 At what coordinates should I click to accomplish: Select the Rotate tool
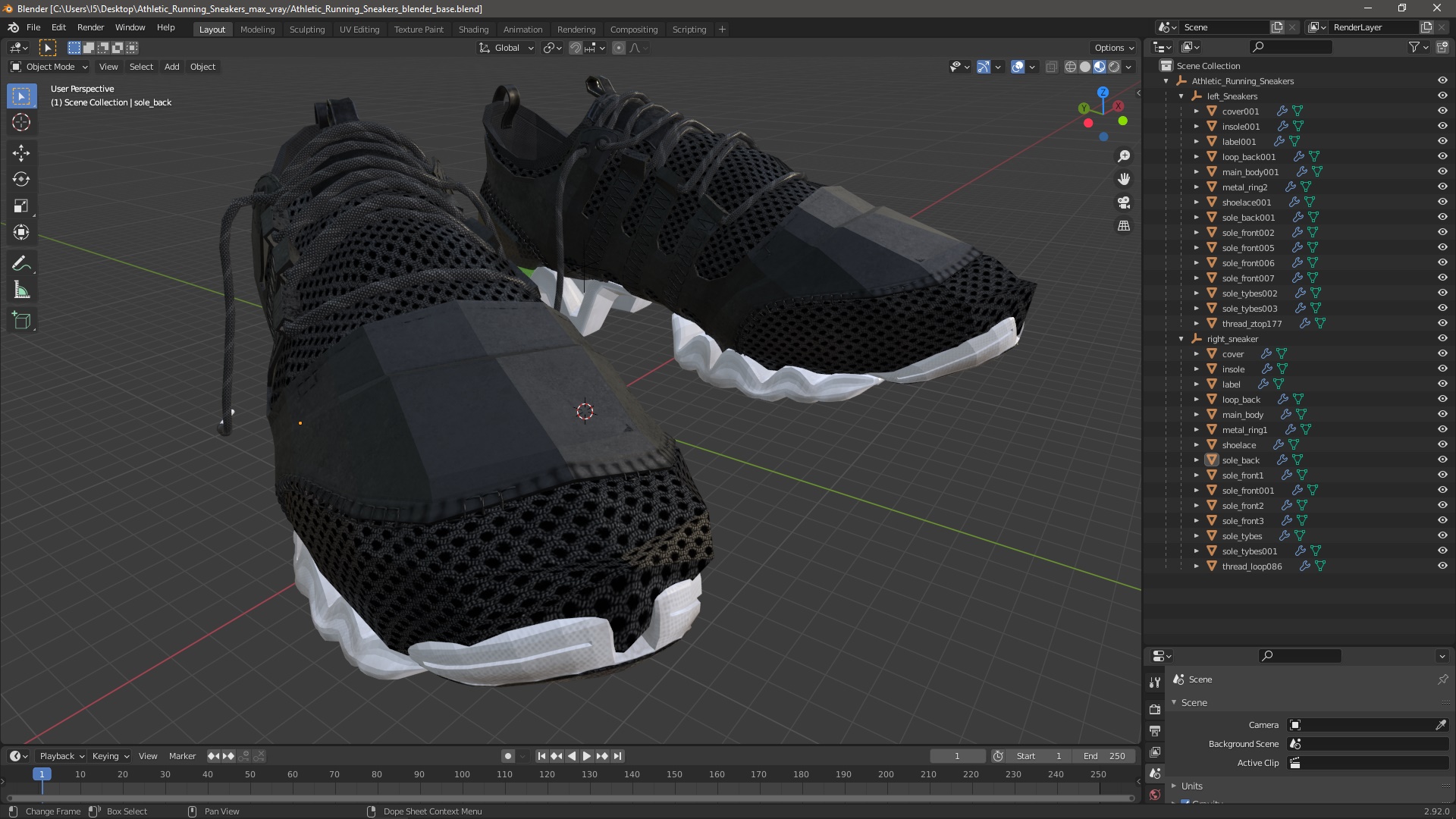[x=21, y=180]
